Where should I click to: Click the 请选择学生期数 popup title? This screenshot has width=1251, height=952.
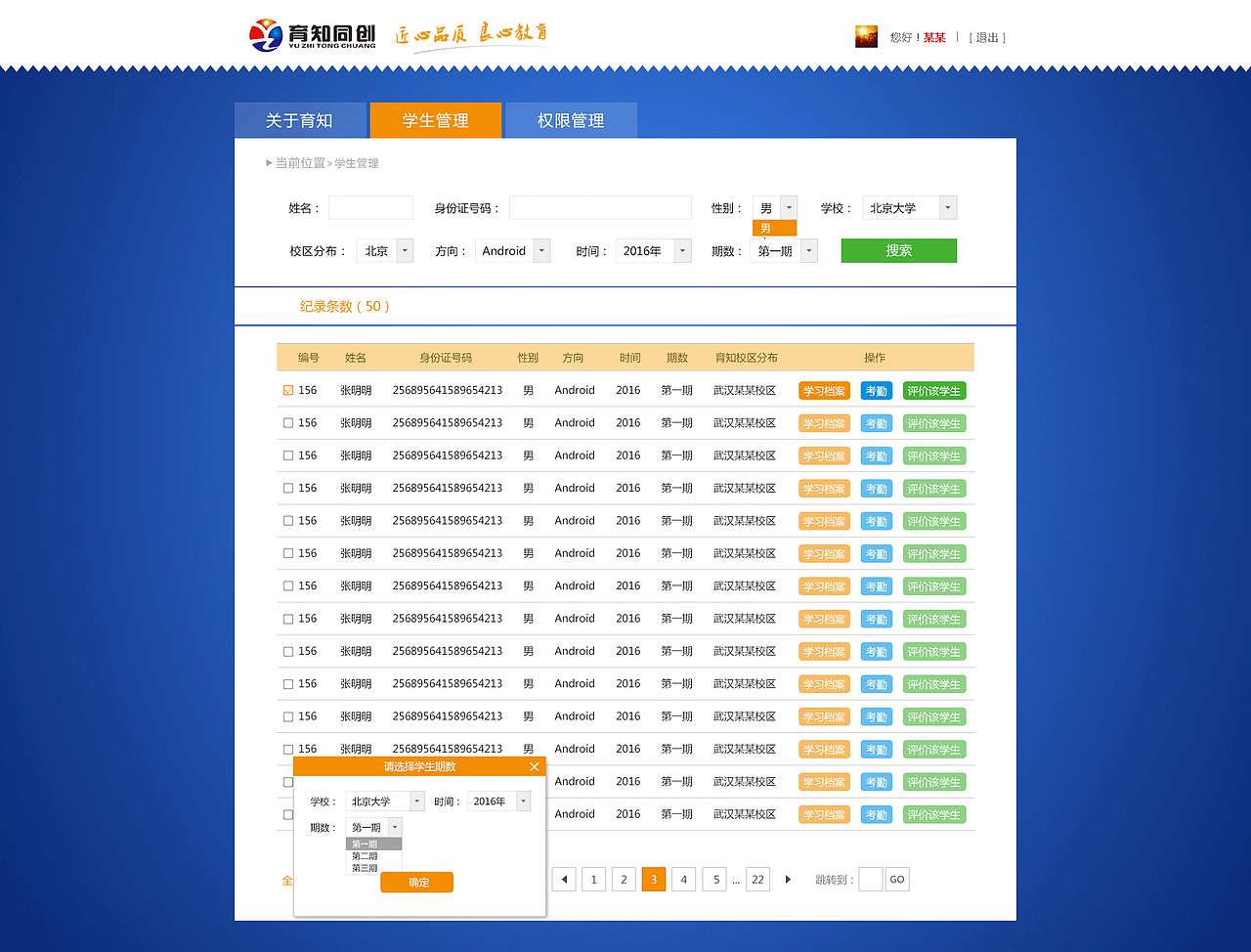pyautogui.click(x=419, y=767)
